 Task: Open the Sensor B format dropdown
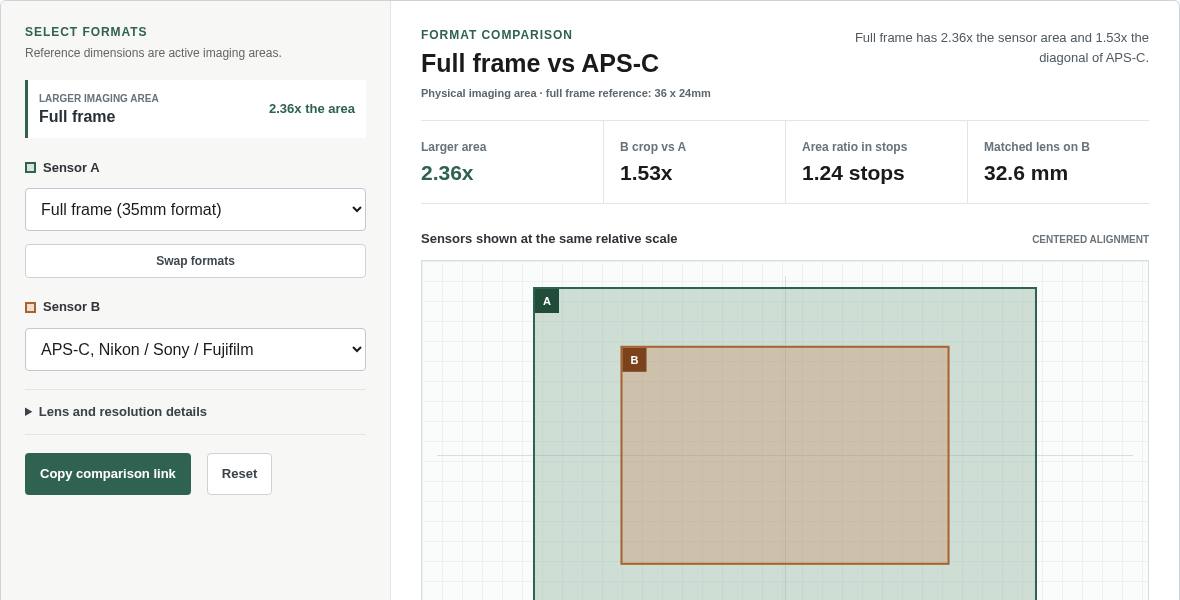pos(195,349)
